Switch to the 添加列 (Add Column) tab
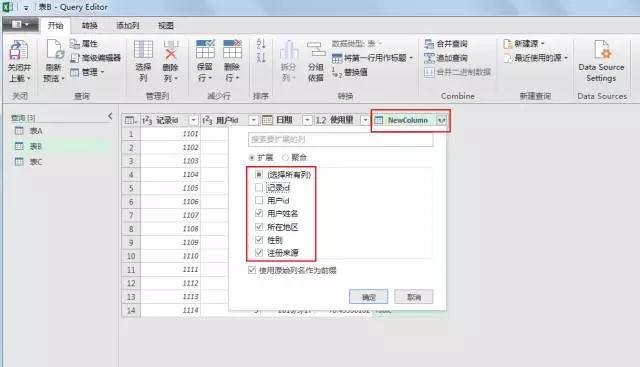The height and width of the screenshot is (367, 640). tap(127, 26)
